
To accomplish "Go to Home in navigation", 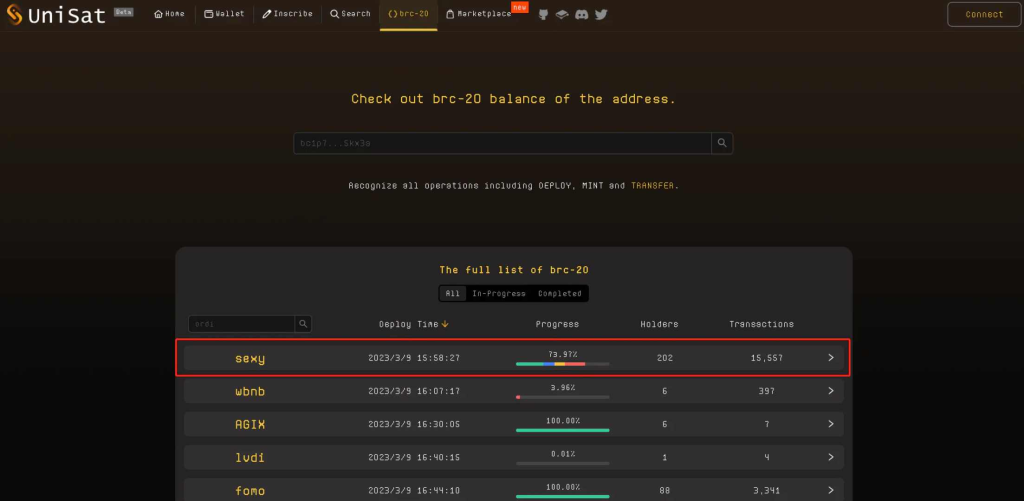I will (169, 14).
